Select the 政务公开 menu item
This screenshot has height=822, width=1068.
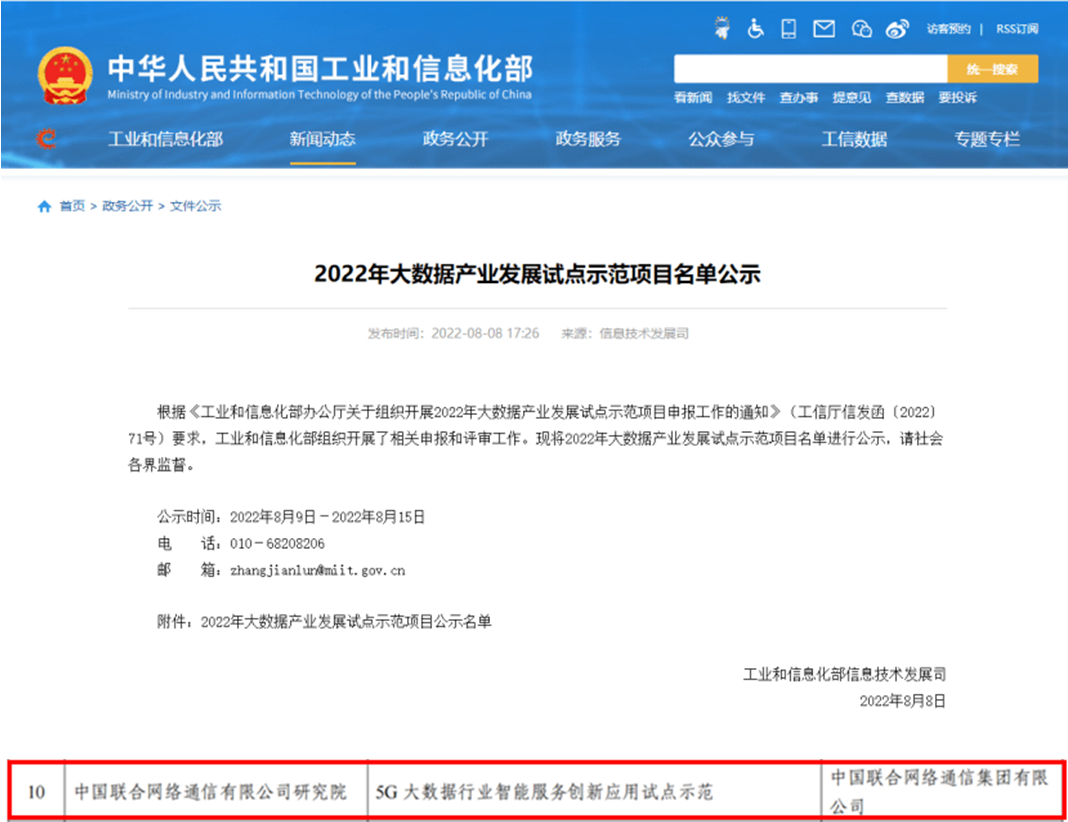455,139
